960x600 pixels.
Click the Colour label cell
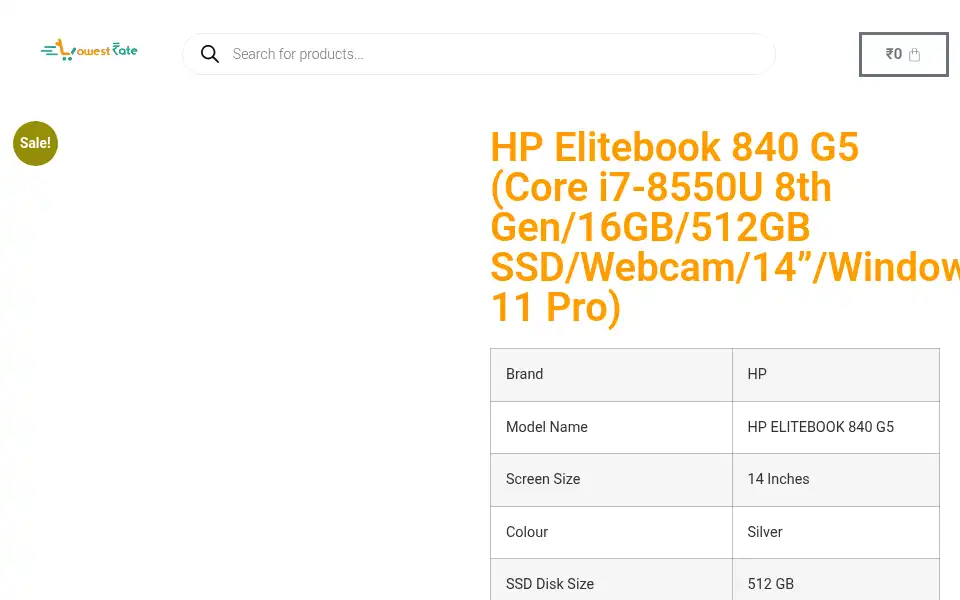pyautogui.click(x=611, y=532)
